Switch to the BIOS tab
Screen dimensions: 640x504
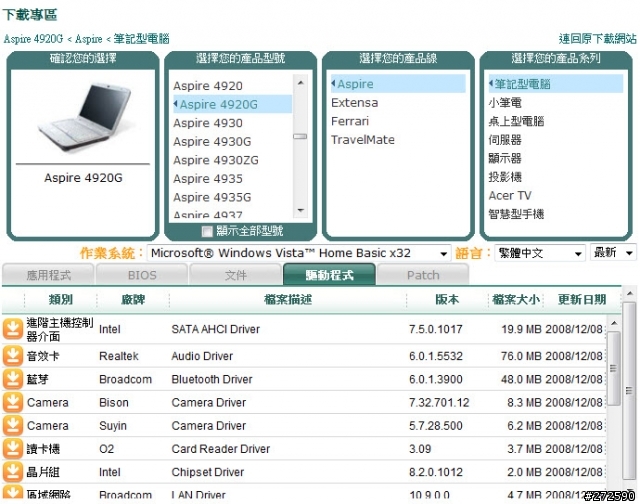[x=142, y=275]
